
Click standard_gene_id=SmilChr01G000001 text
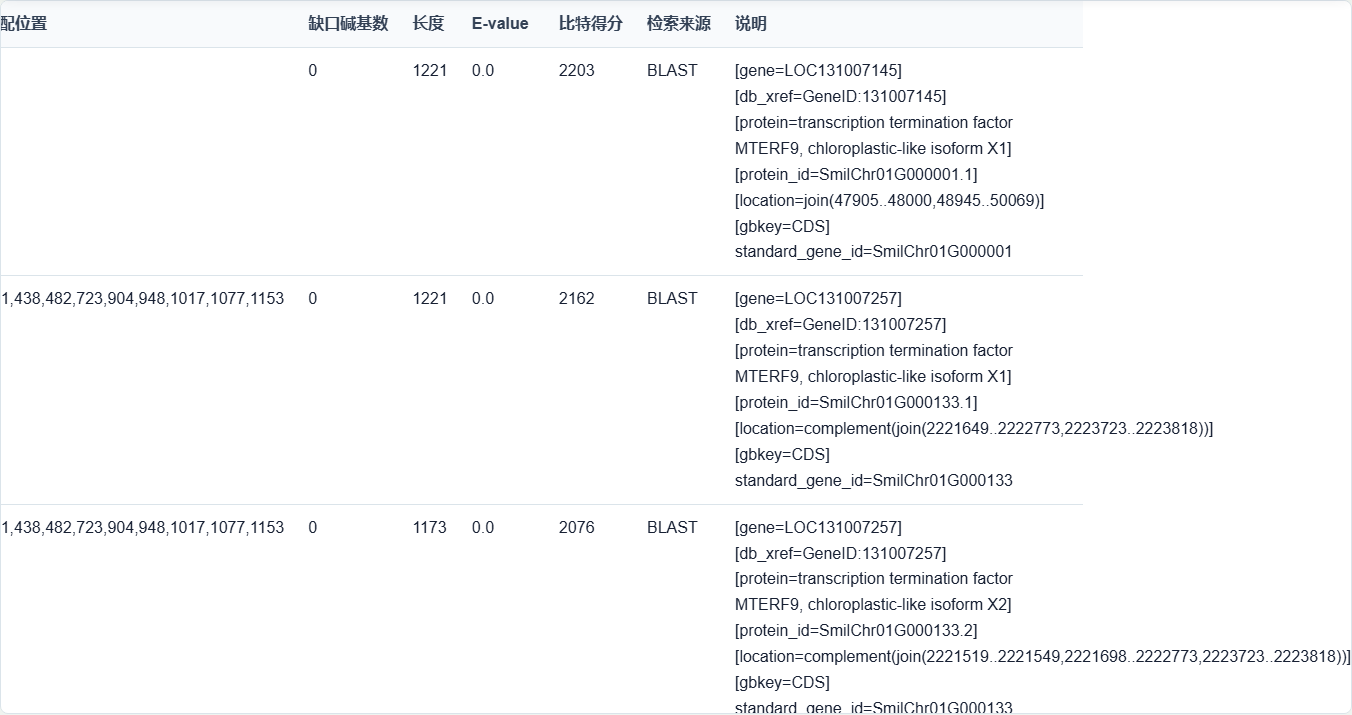coord(874,252)
